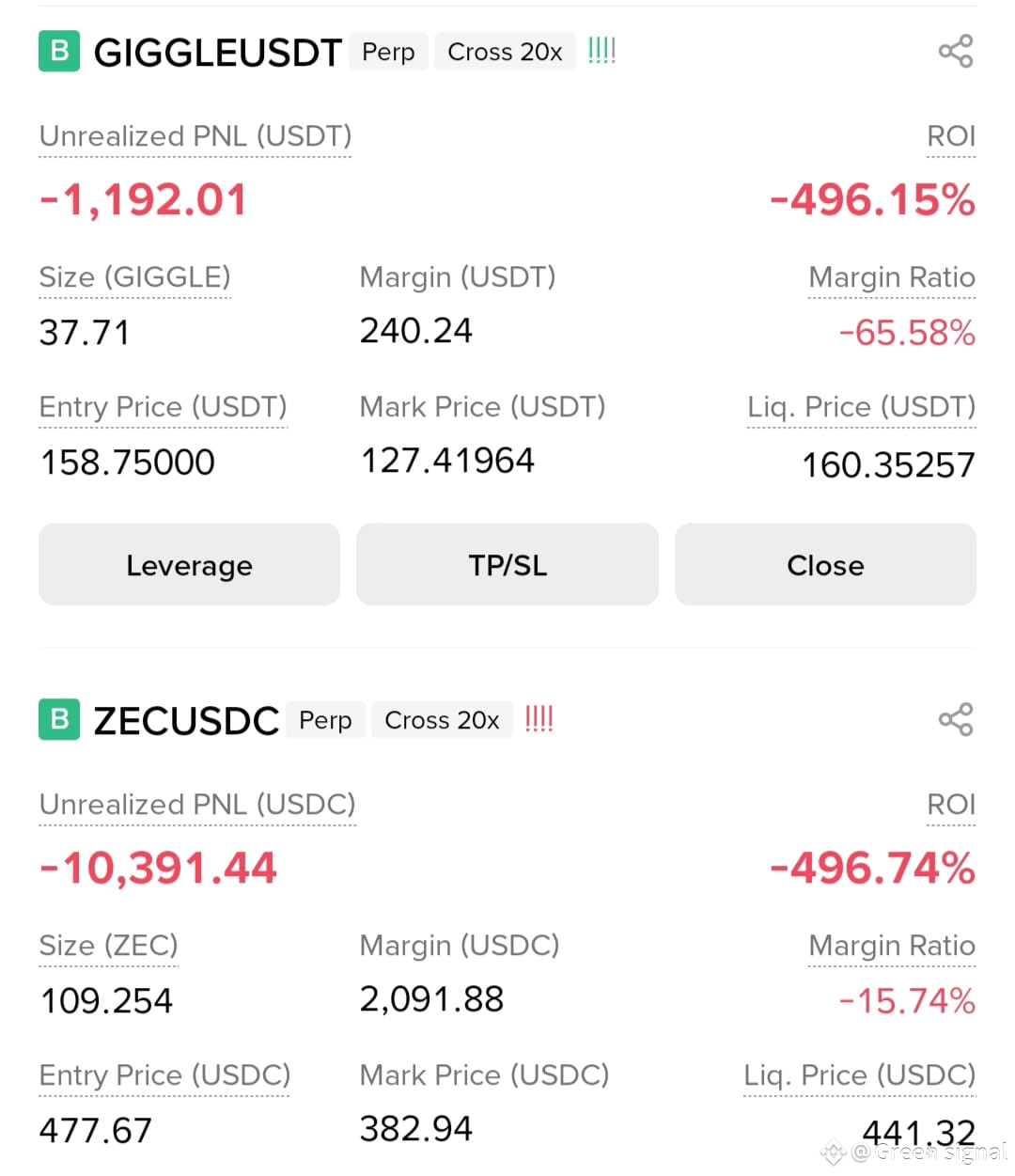
Task: Tap the Perp tag next to ZECUSDC
Action: pyautogui.click(x=325, y=720)
